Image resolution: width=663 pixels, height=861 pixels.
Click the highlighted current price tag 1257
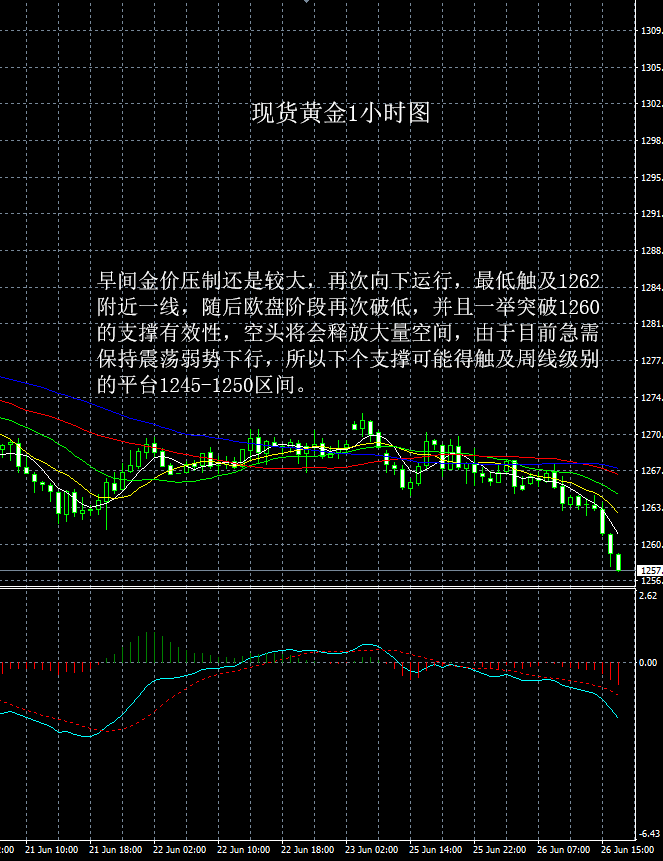pyautogui.click(x=650, y=571)
